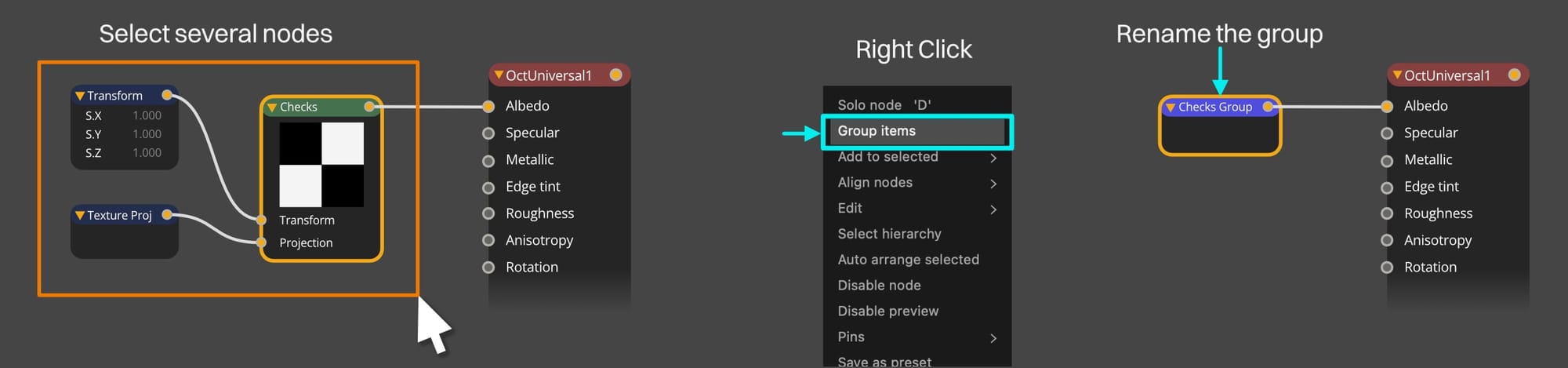Image resolution: width=1568 pixels, height=368 pixels.
Task: Click Rotation pin on OctUniversal1 beside Checks Group
Action: click(1387, 267)
